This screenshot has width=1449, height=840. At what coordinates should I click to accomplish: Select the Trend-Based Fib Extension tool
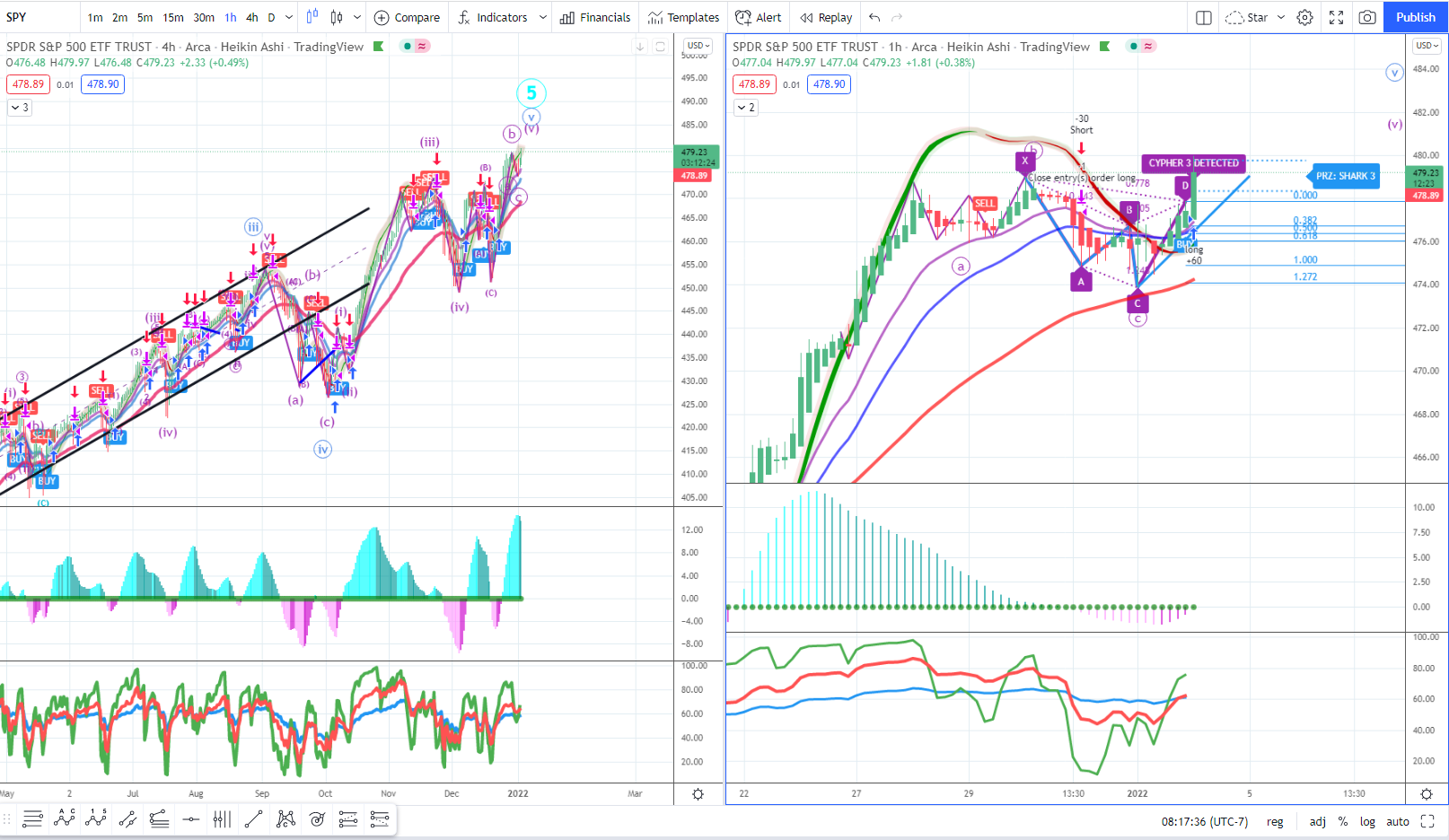tap(159, 818)
